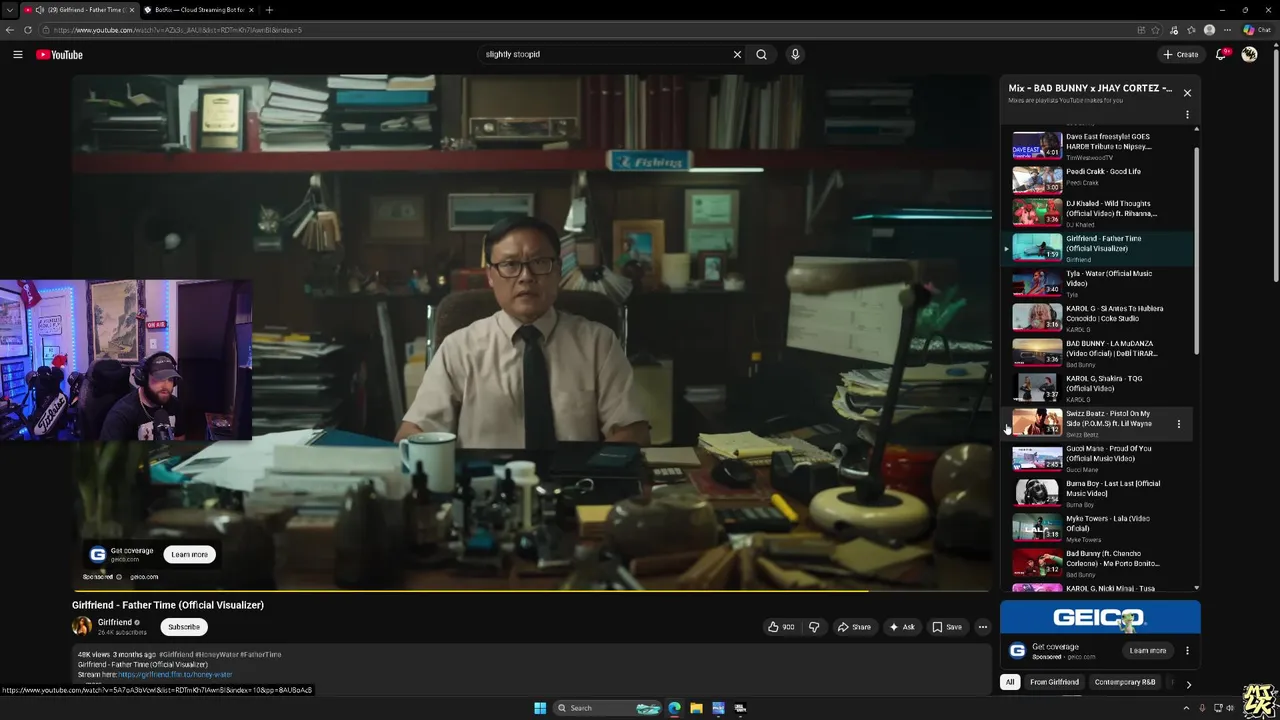
Task: Open more actions ellipsis under video
Action: coord(982,627)
